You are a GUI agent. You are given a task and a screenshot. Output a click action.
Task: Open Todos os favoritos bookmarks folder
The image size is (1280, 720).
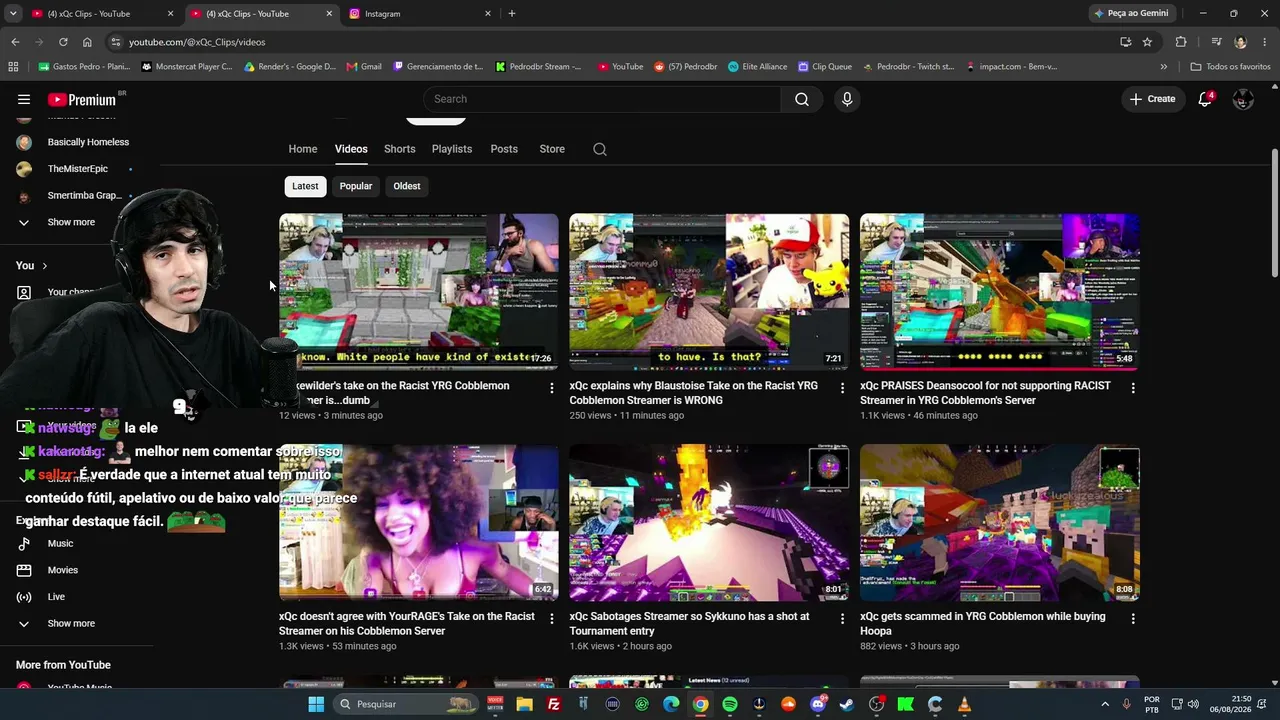coord(1230,67)
